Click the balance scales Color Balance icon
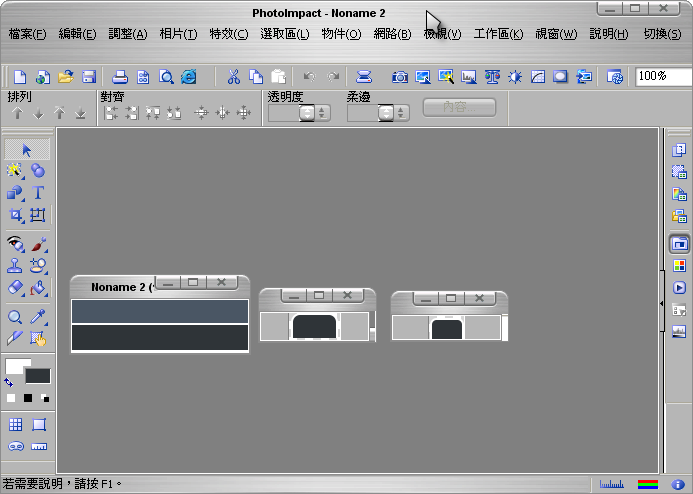The width and height of the screenshot is (693, 494). (492, 77)
